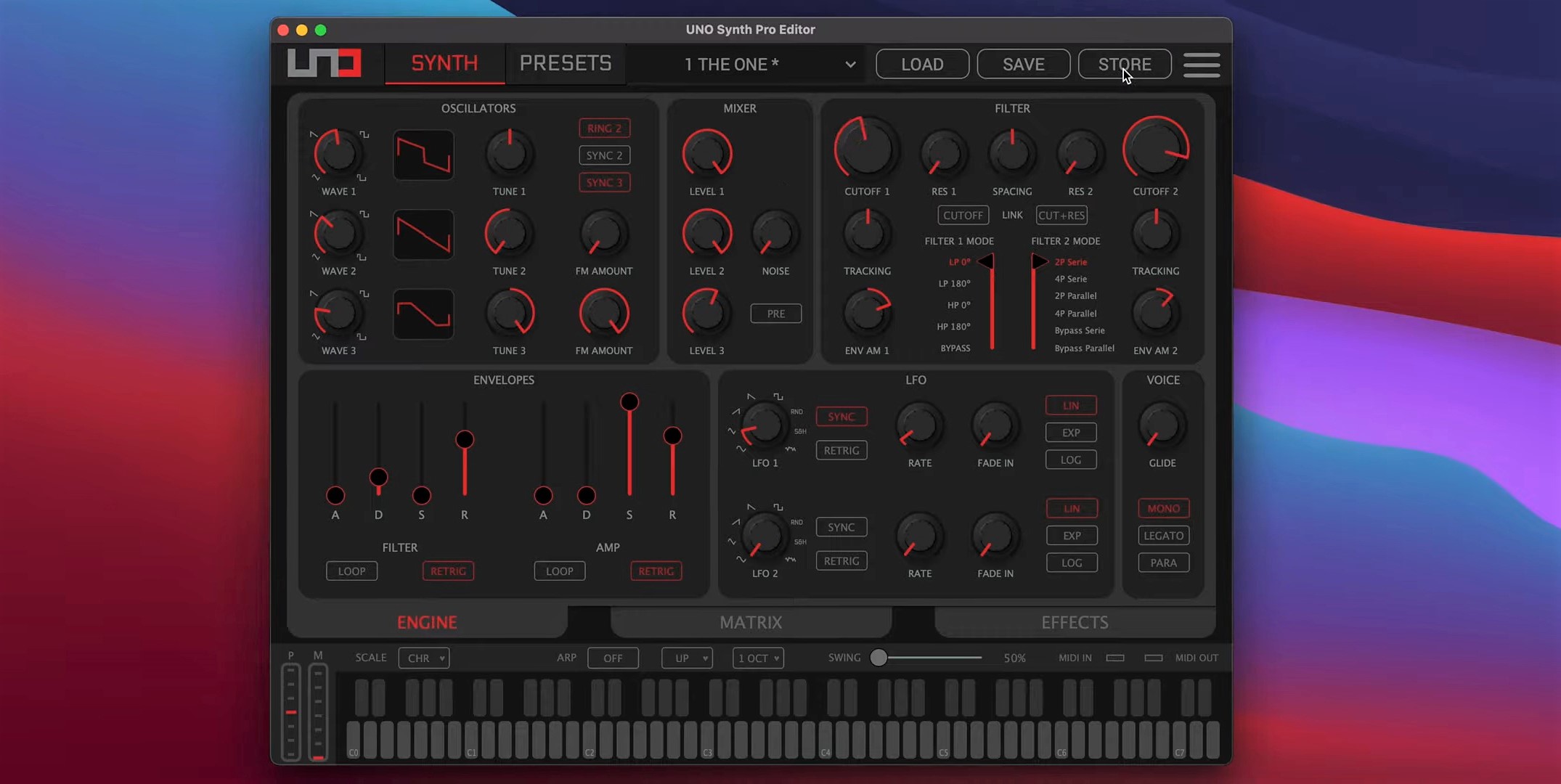Image resolution: width=1561 pixels, height=784 pixels.
Task: Switch to the PRESETS tab
Action: [x=566, y=64]
